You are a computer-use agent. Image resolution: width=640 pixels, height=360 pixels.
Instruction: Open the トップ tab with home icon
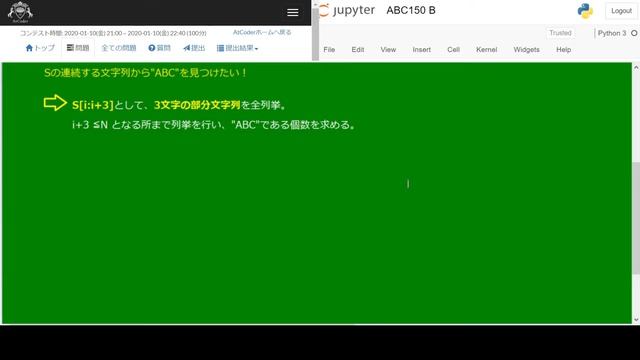(40, 48)
